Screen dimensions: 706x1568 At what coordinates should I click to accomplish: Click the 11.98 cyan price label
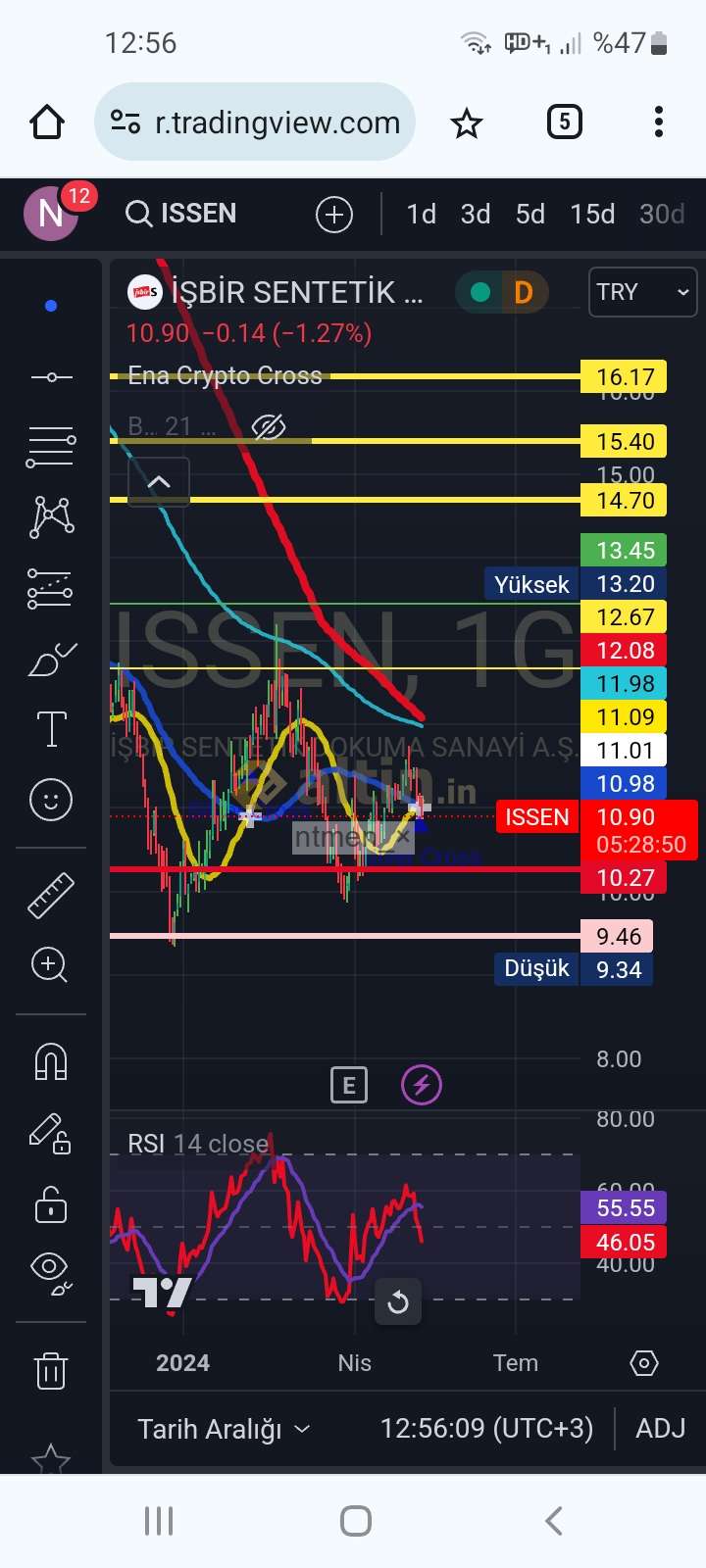(x=625, y=684)
